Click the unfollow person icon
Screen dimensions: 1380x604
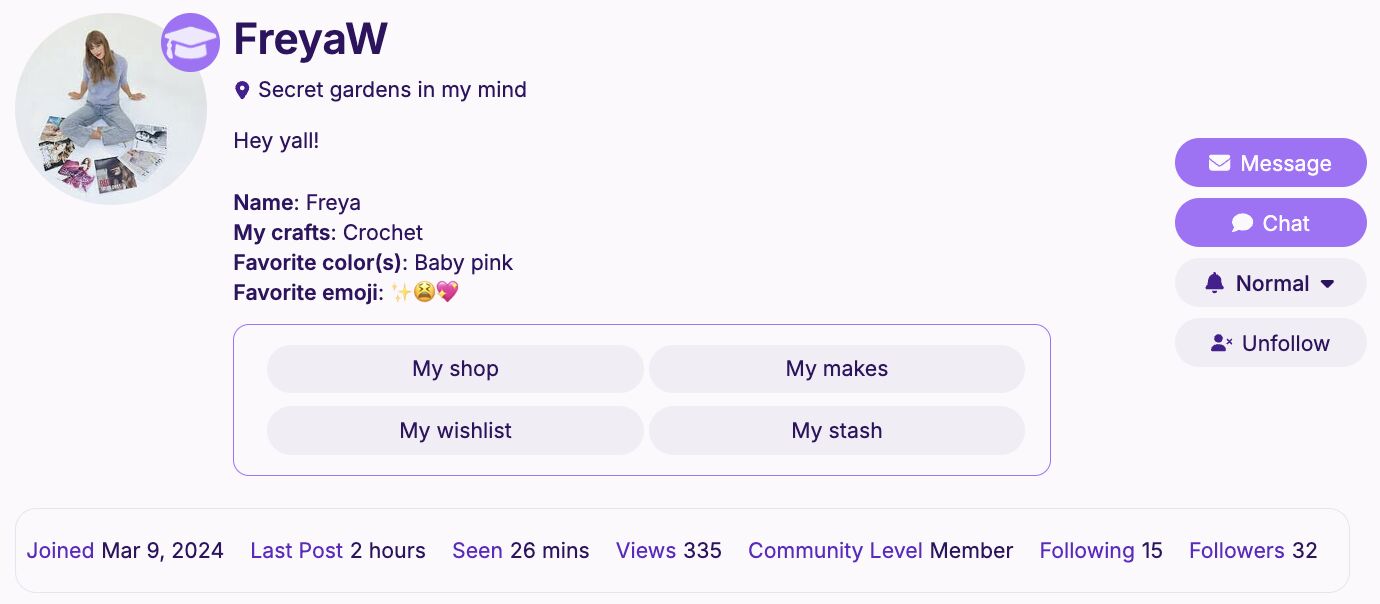1221,343
